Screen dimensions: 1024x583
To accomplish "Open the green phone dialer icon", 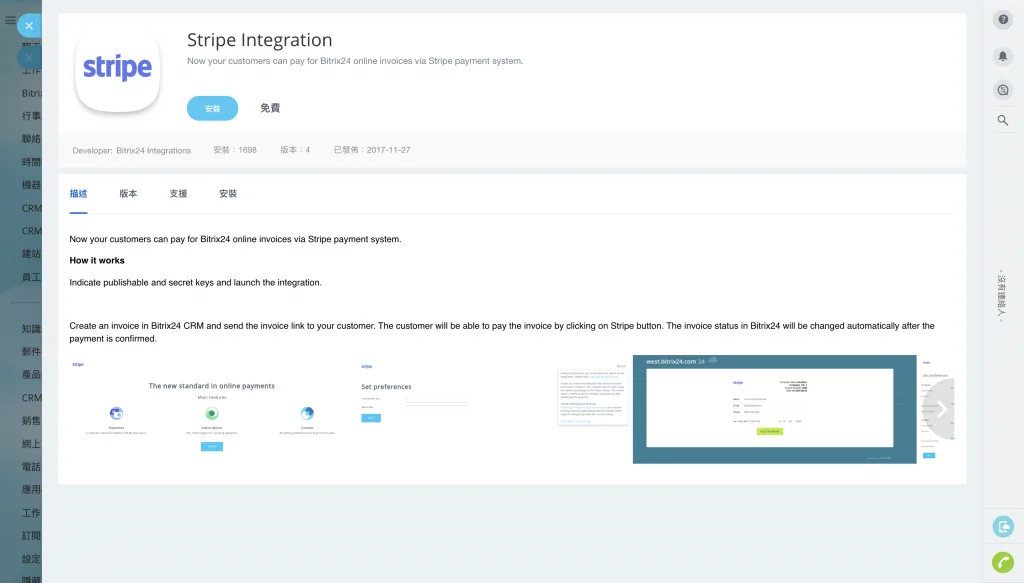I will 1003,562.
